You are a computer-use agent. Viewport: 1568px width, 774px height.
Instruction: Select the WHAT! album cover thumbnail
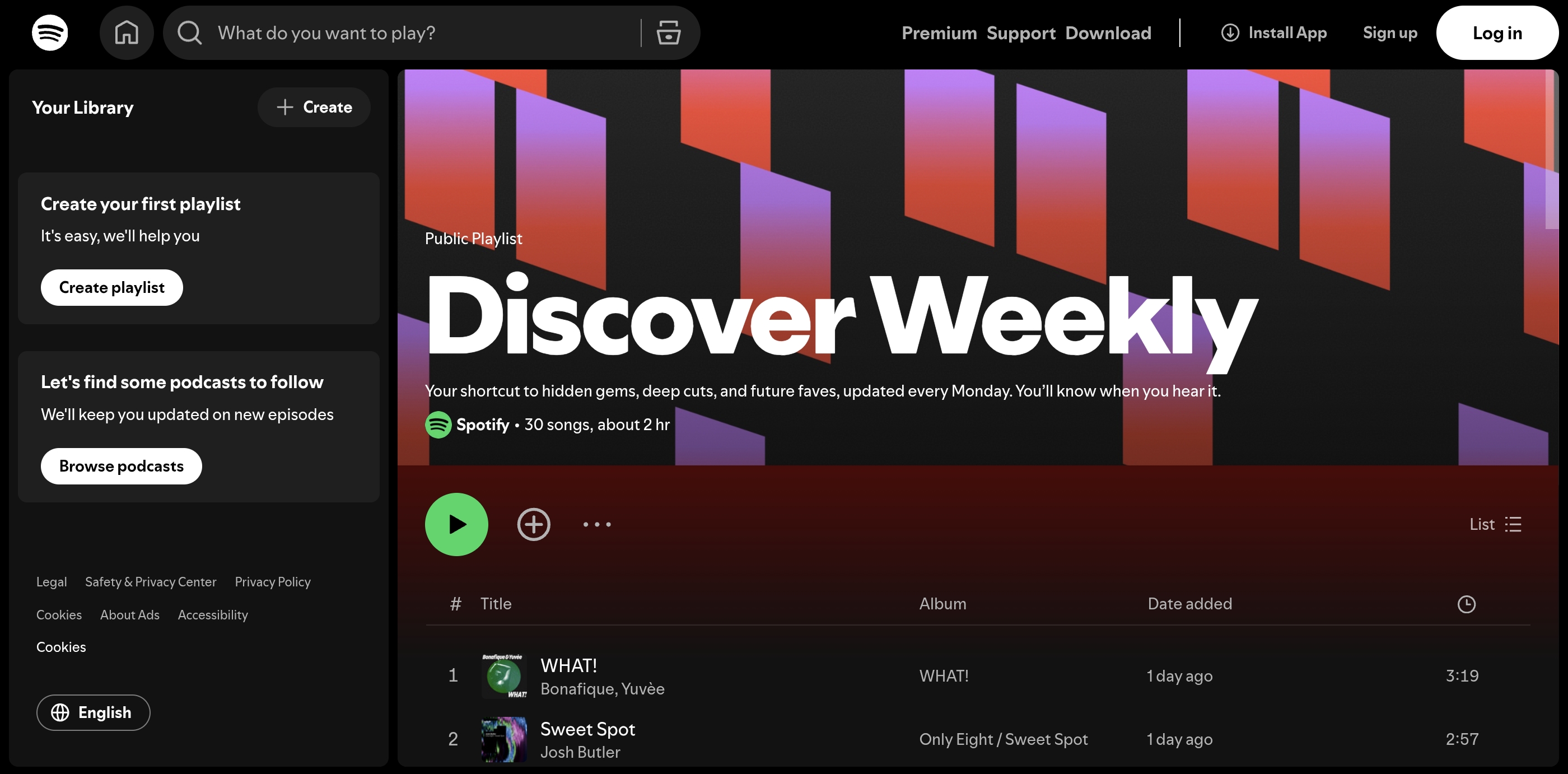(x=504, y=676)
